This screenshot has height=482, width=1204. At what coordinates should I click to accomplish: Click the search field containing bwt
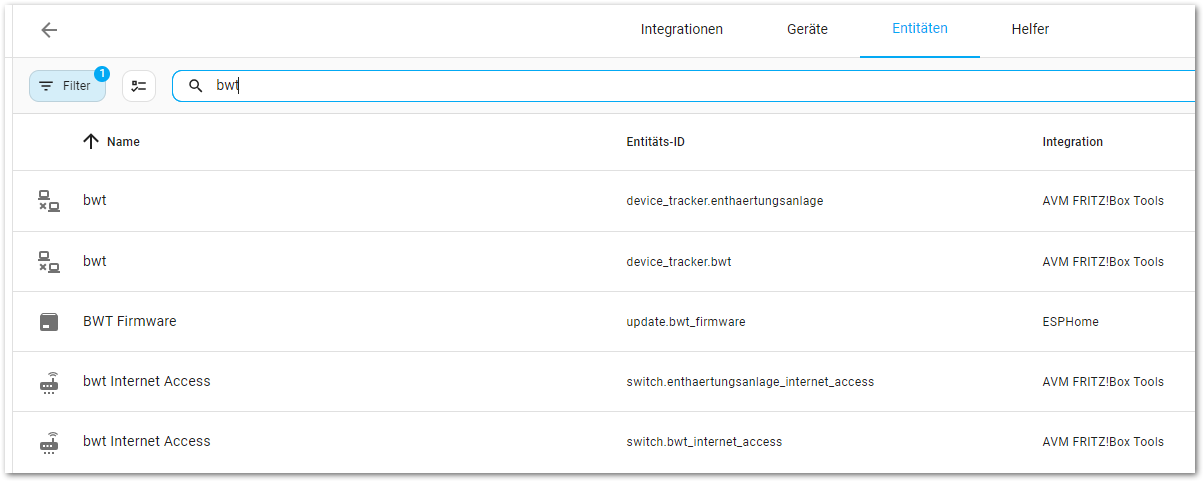pyautogui.click(x=680, y=86)
